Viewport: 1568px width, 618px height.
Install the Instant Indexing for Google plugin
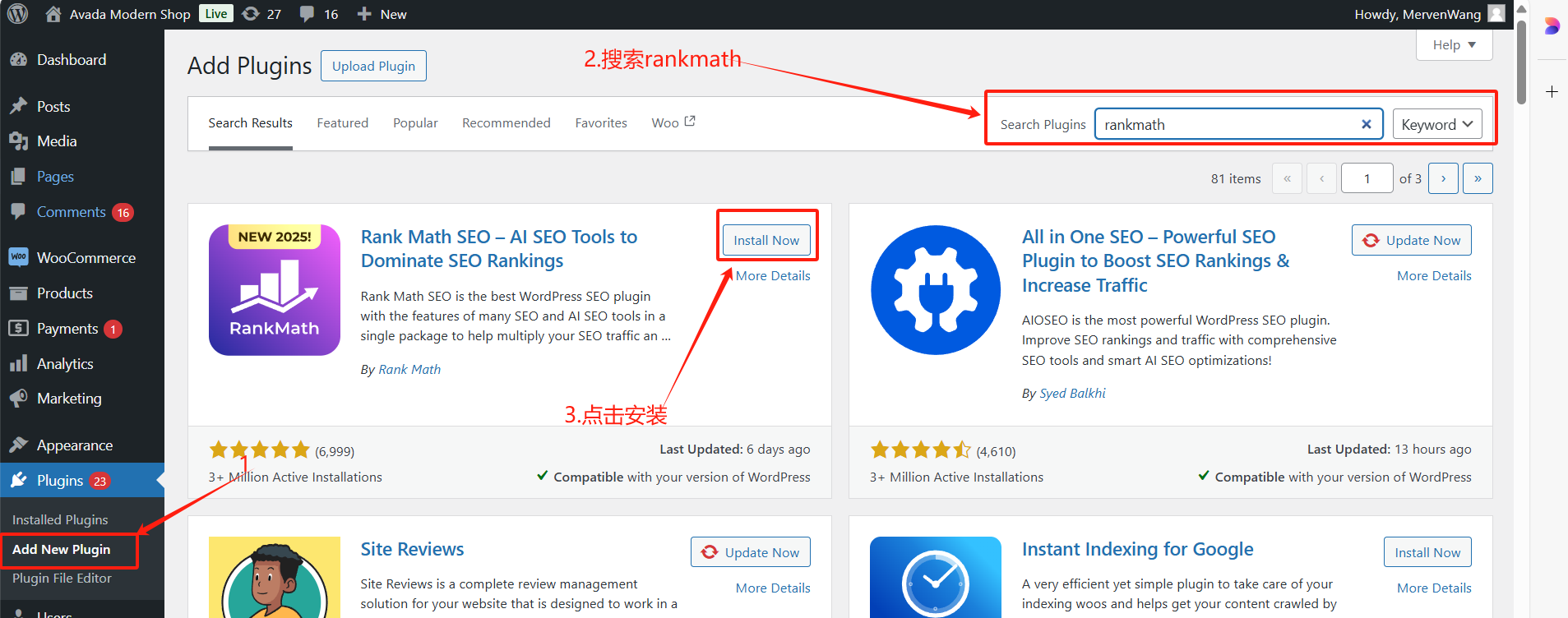tap(1427, 552)
